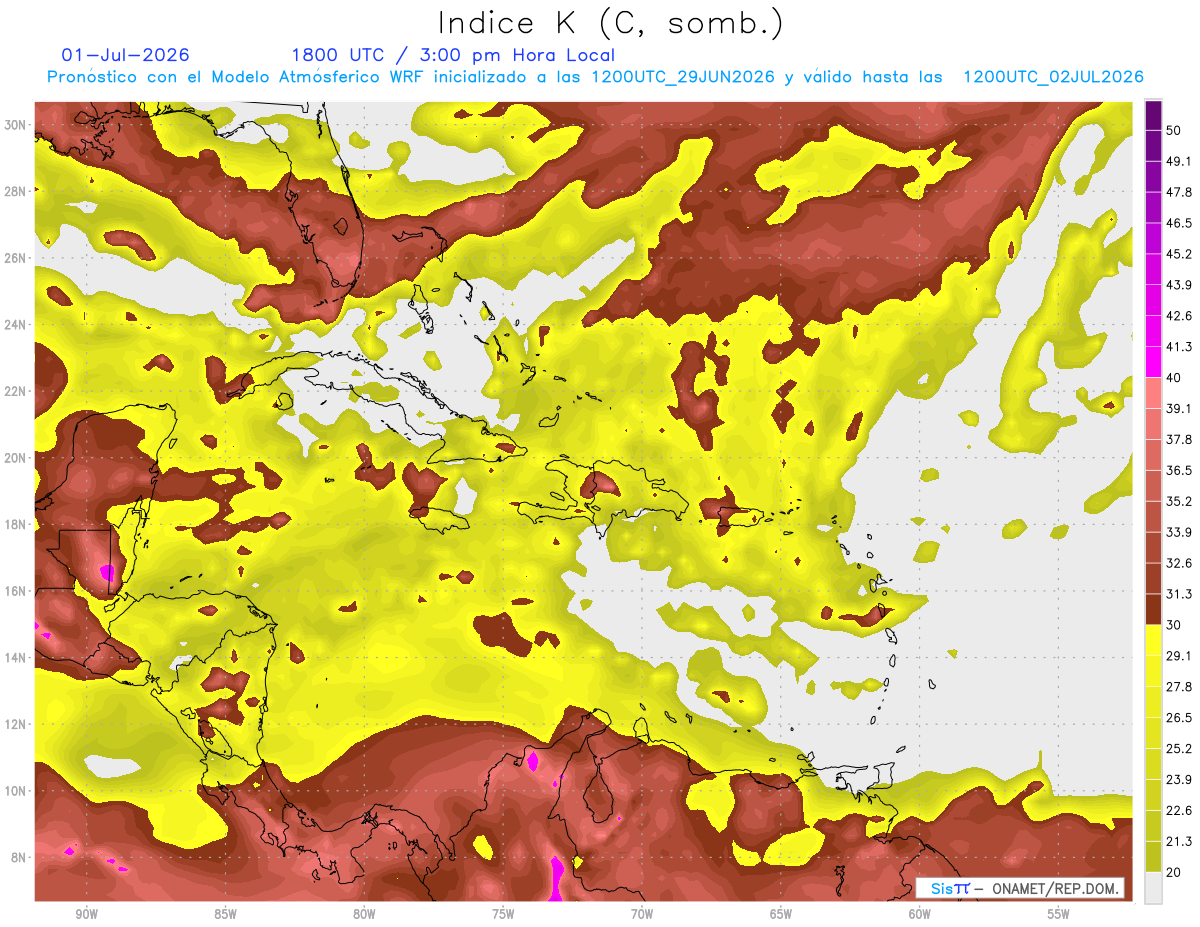
Task: Click the 60W longitude label
Action: pos(920,914)
